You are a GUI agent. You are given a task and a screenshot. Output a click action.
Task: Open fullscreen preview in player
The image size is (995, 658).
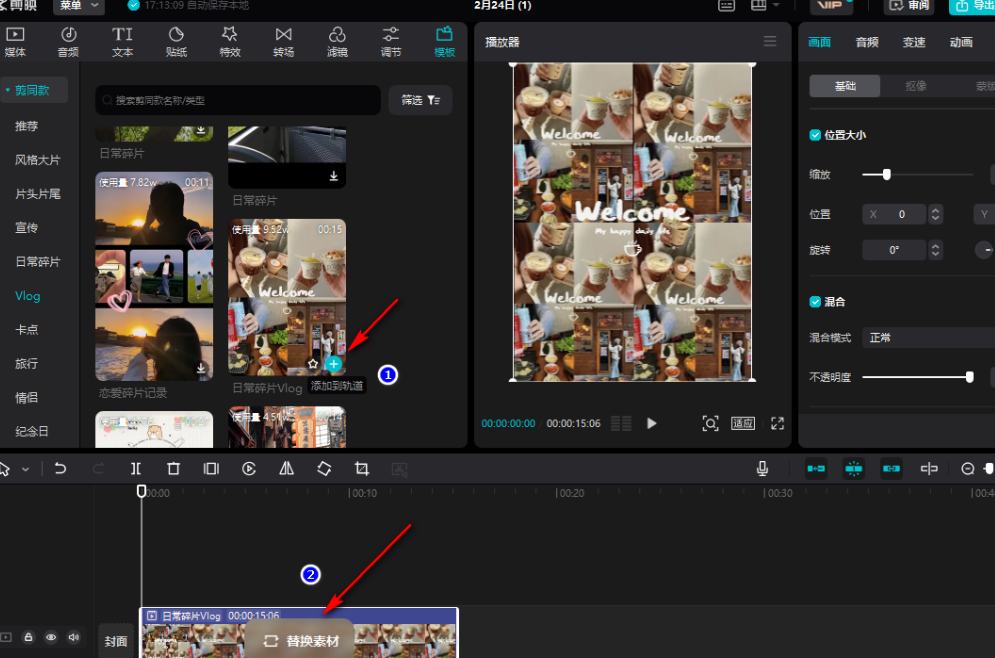tap(777, 423)
